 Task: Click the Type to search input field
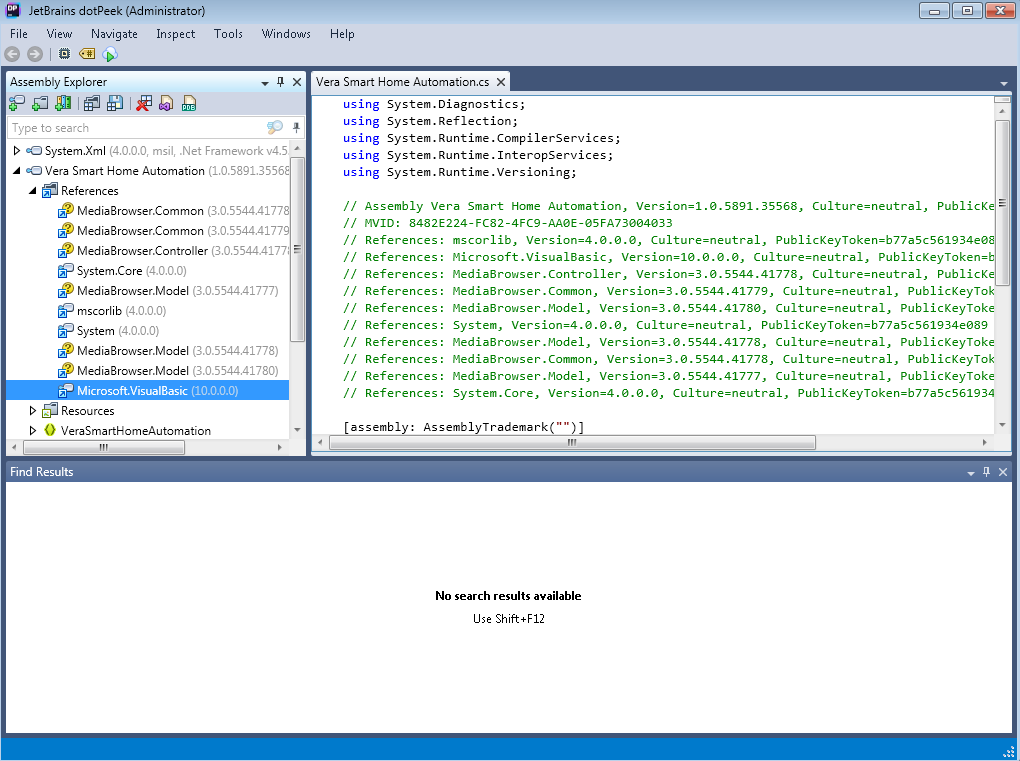(135, 128)
